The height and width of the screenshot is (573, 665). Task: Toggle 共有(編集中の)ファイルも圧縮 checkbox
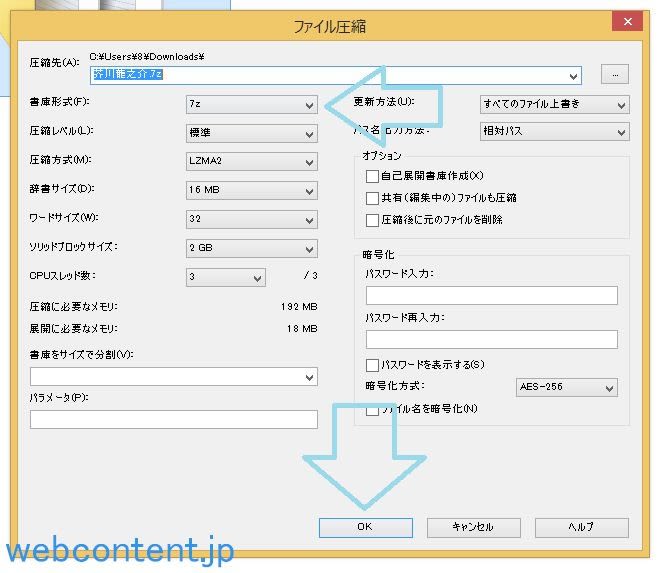click(373, 198)
